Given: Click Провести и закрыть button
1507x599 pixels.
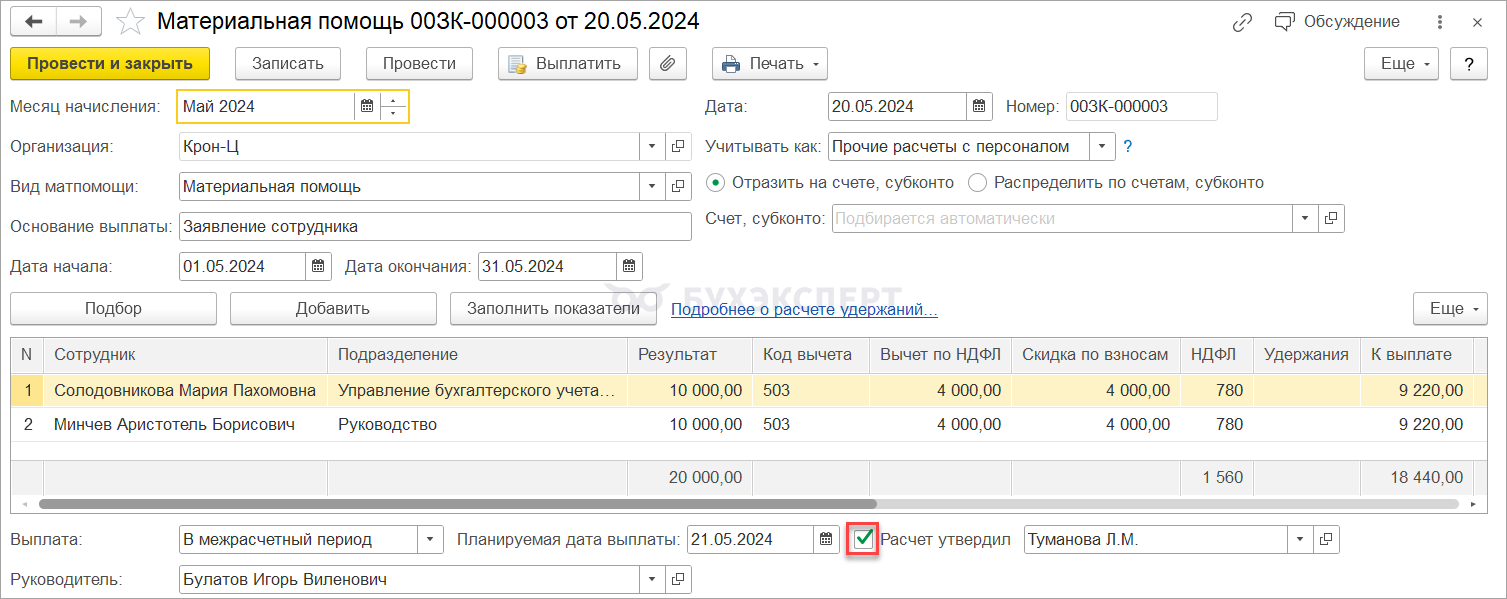Looking at the screenshot, I should (x=110, y=63).
